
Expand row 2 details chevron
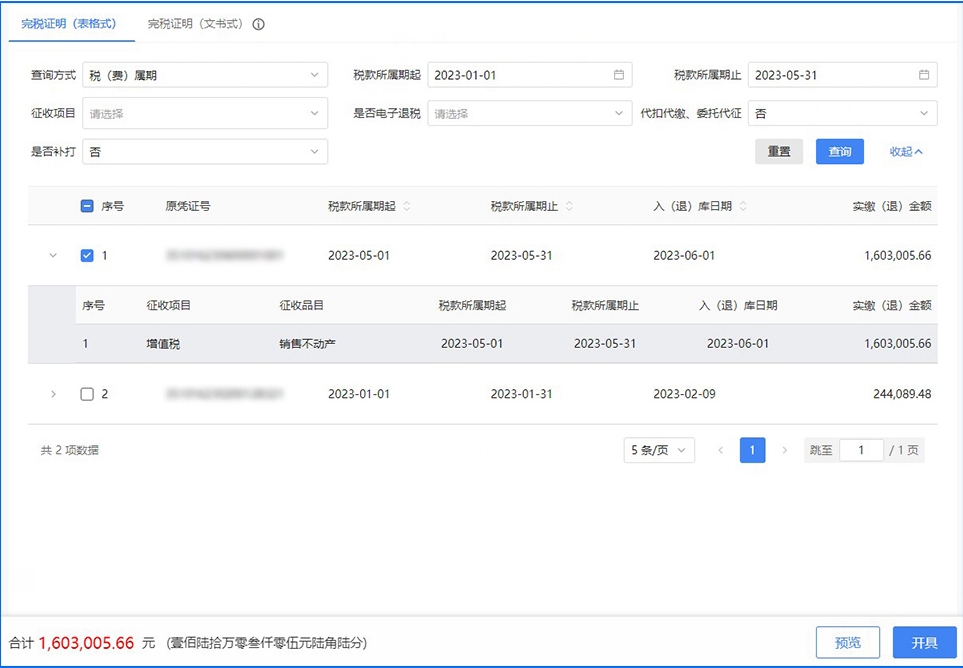coord(54,394)
